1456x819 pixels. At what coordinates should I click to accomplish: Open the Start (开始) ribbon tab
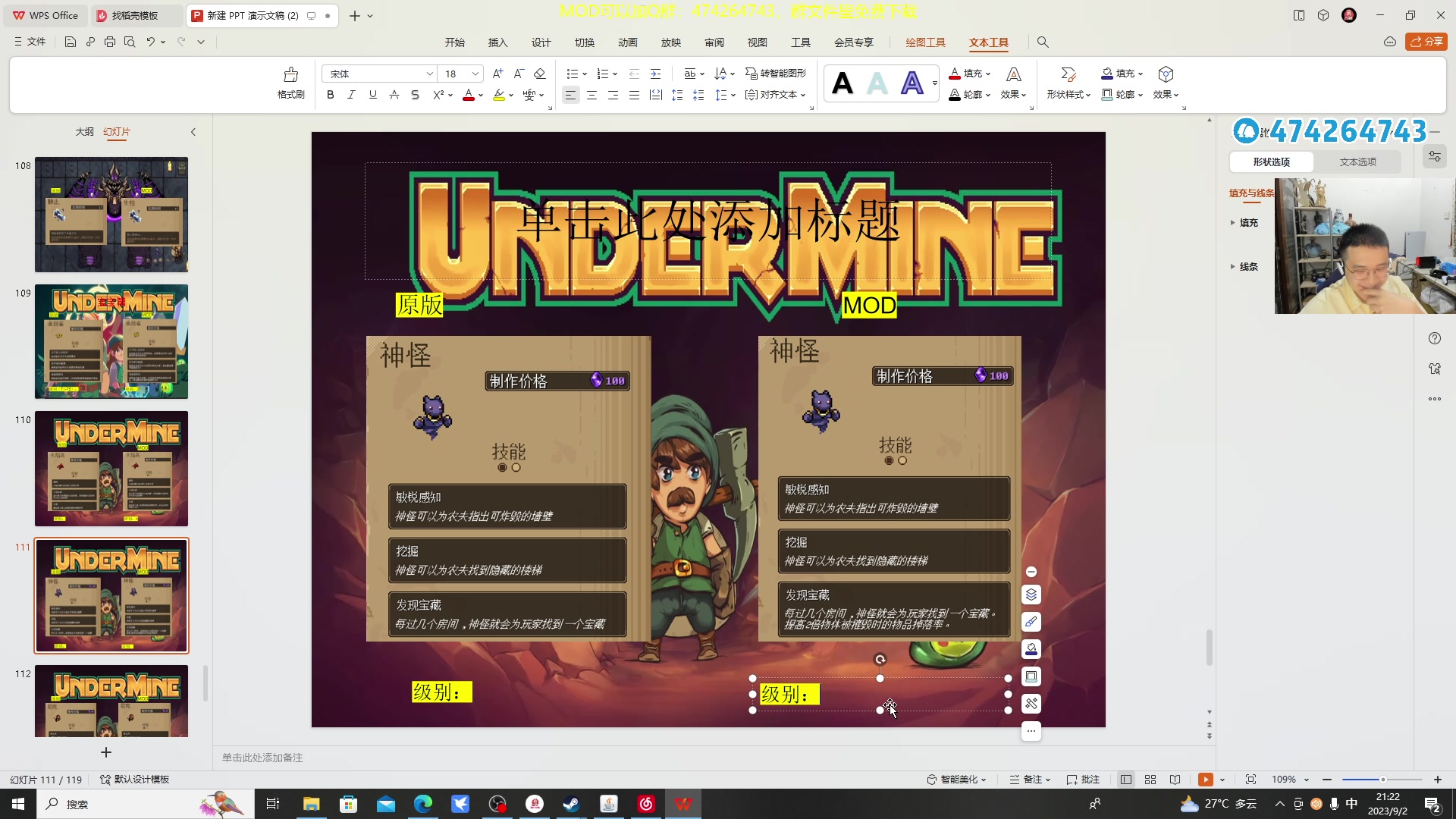455,42
